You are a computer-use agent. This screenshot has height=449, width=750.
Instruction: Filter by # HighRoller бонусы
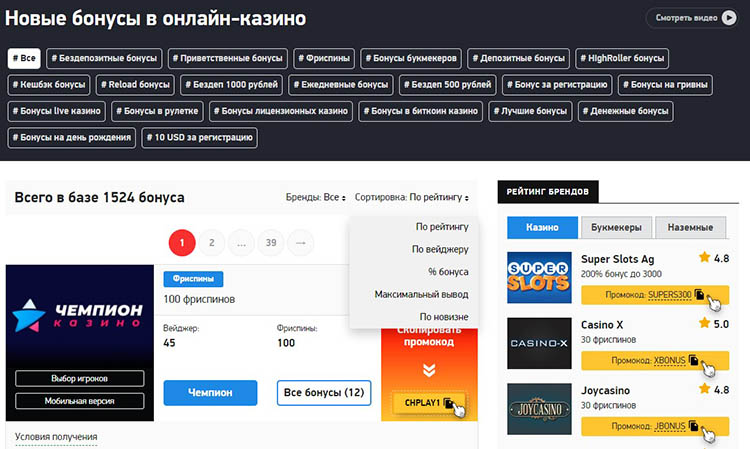[622, 58]
